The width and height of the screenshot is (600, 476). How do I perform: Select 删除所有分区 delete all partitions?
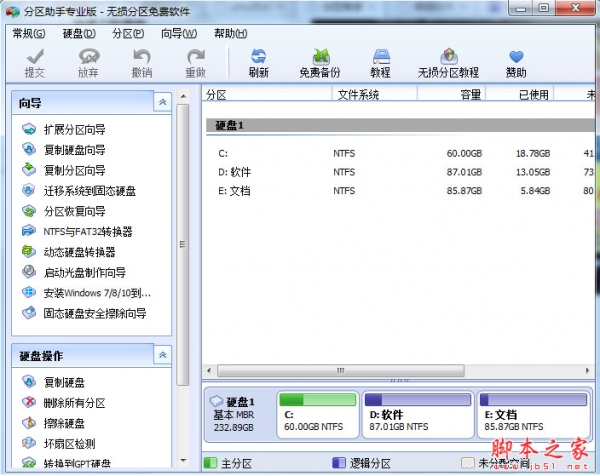coord(63,402)
